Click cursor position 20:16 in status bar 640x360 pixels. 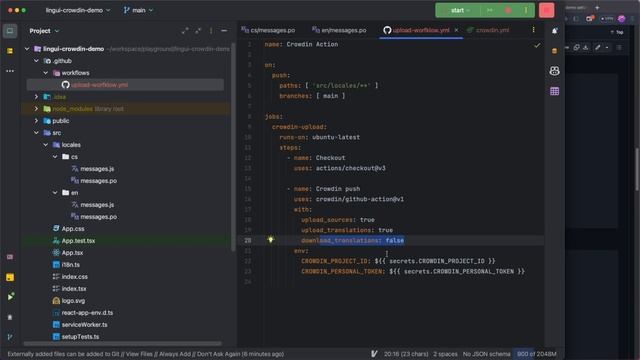[406, 354]
